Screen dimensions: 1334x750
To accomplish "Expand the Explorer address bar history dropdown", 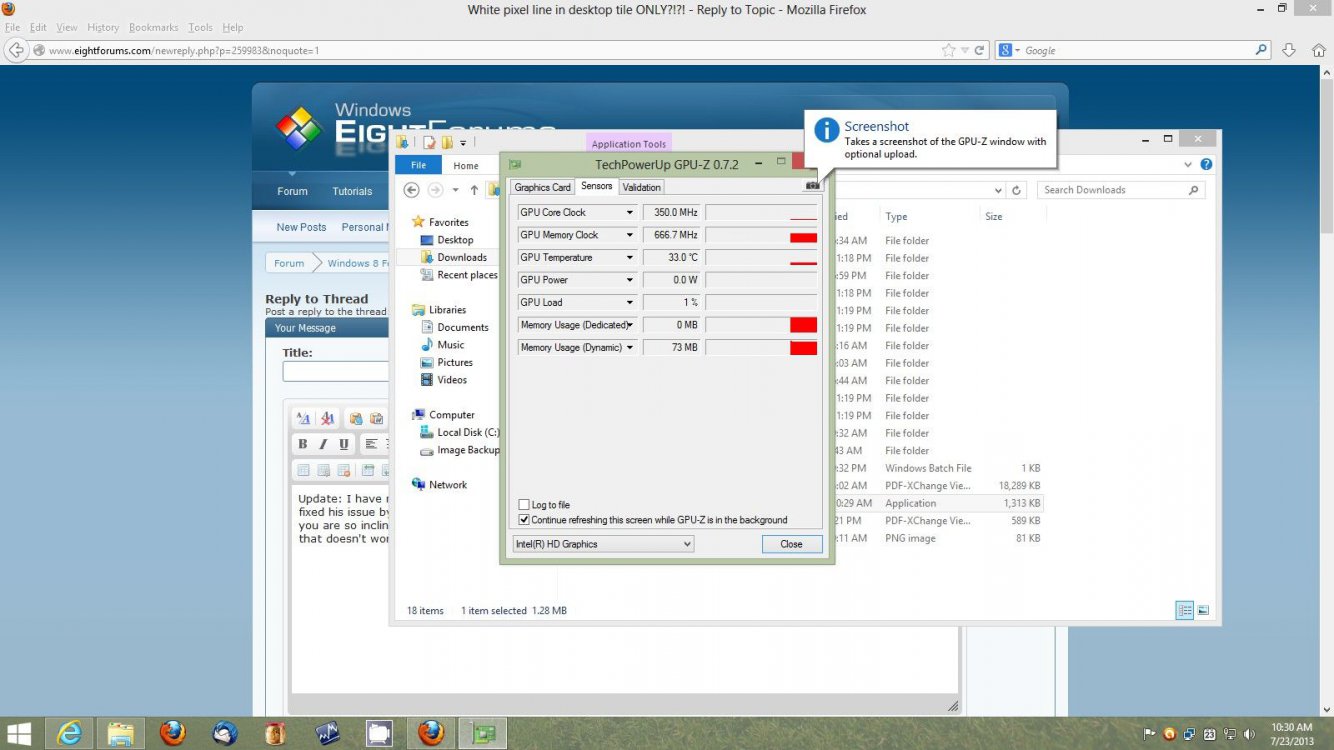I will point(998,190).
